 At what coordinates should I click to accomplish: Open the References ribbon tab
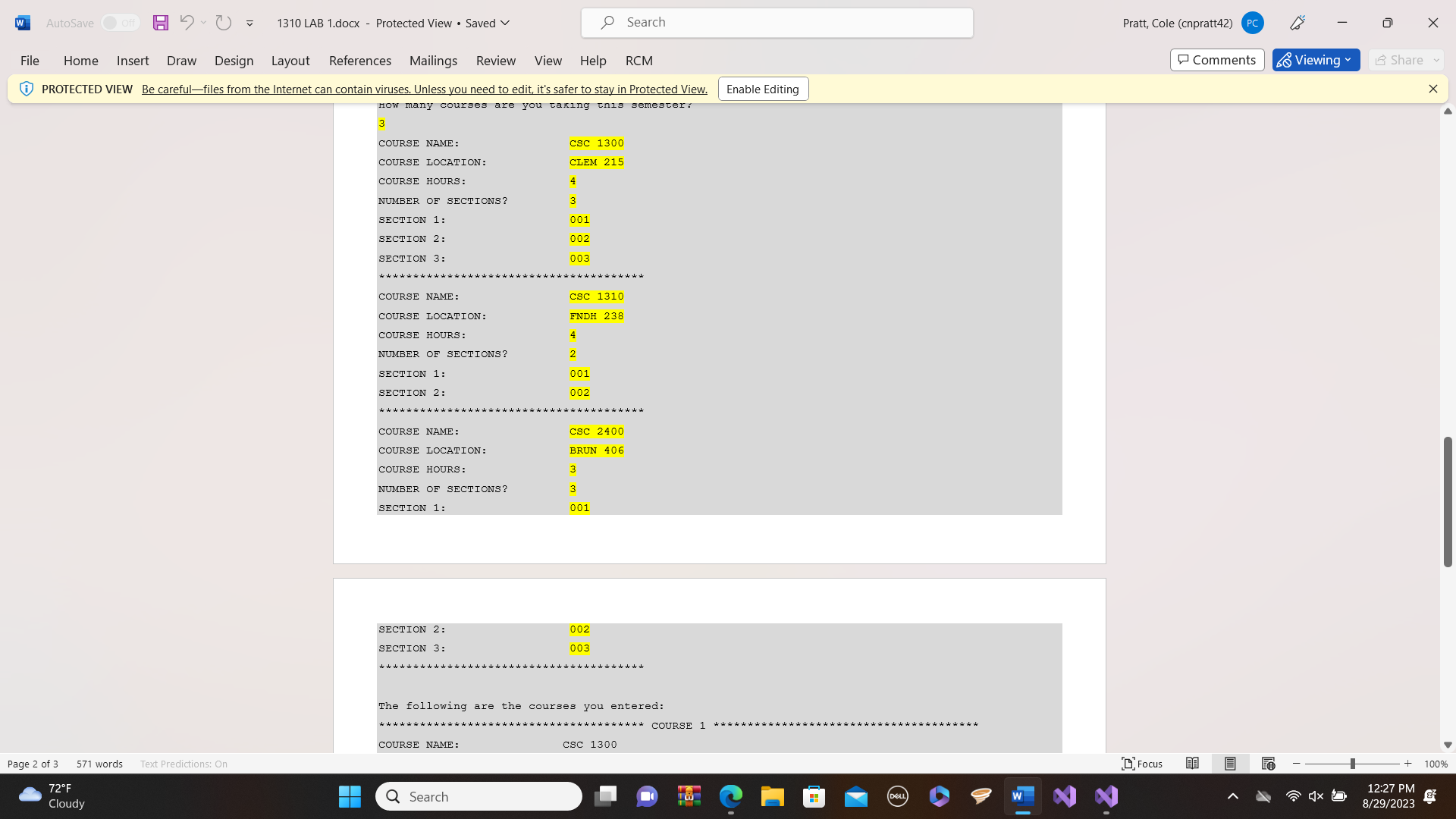pos(359,61)
